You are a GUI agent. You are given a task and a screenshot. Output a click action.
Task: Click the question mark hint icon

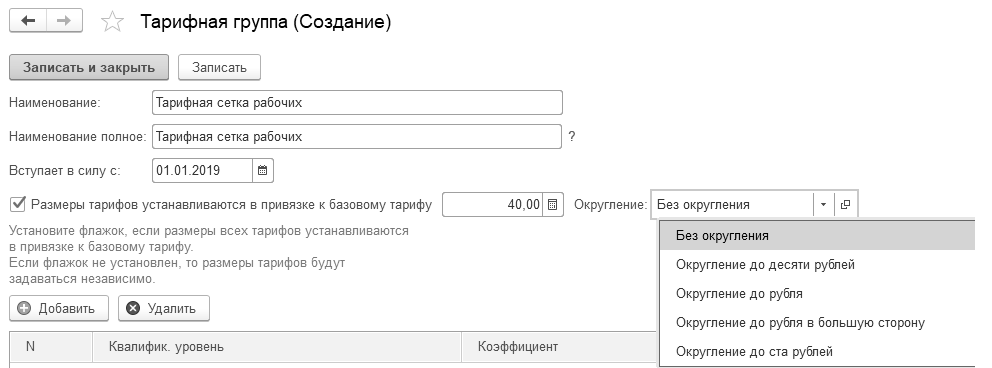coord(572,137)
